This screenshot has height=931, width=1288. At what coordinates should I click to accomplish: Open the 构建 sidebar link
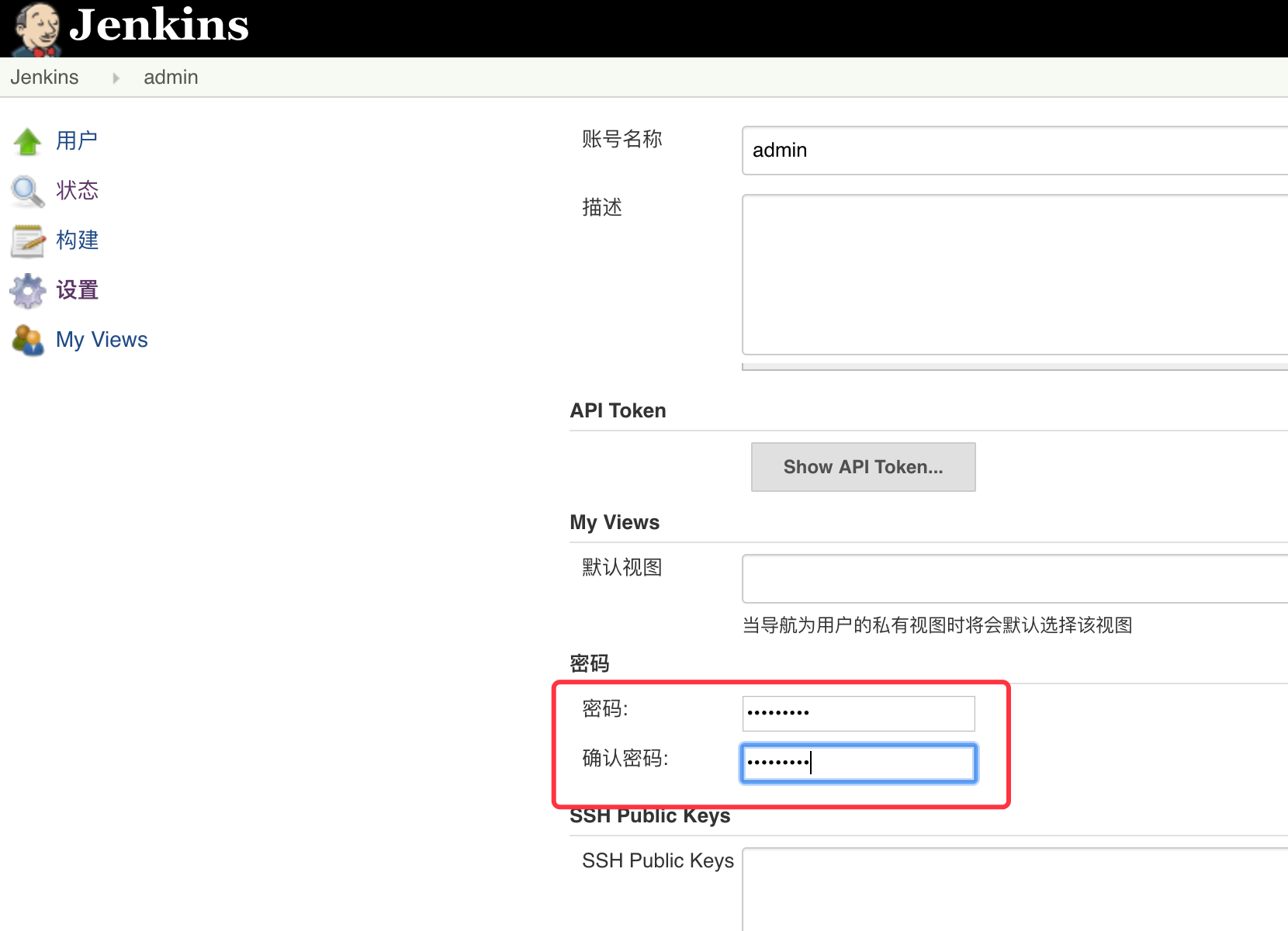77,240
